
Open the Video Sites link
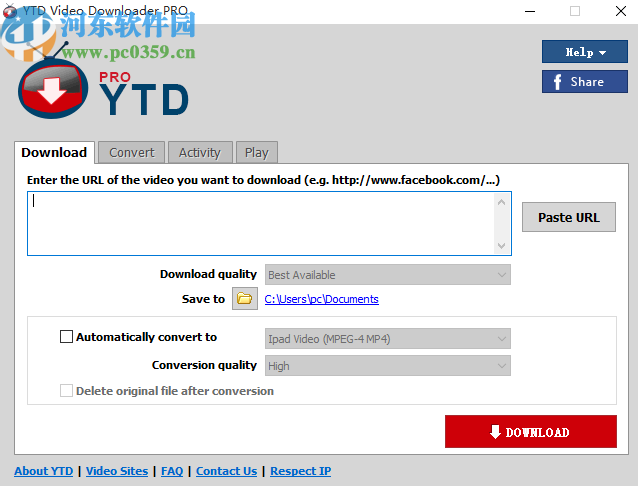click(117, 471)
